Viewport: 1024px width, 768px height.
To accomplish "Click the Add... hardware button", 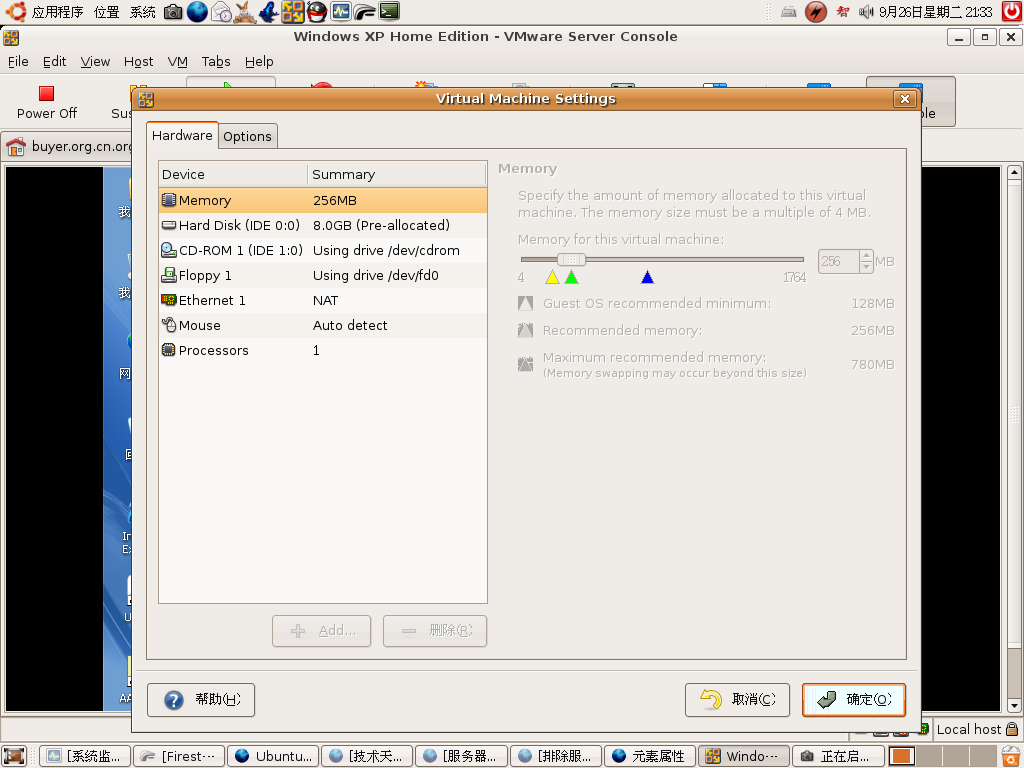I will [321, 631].
